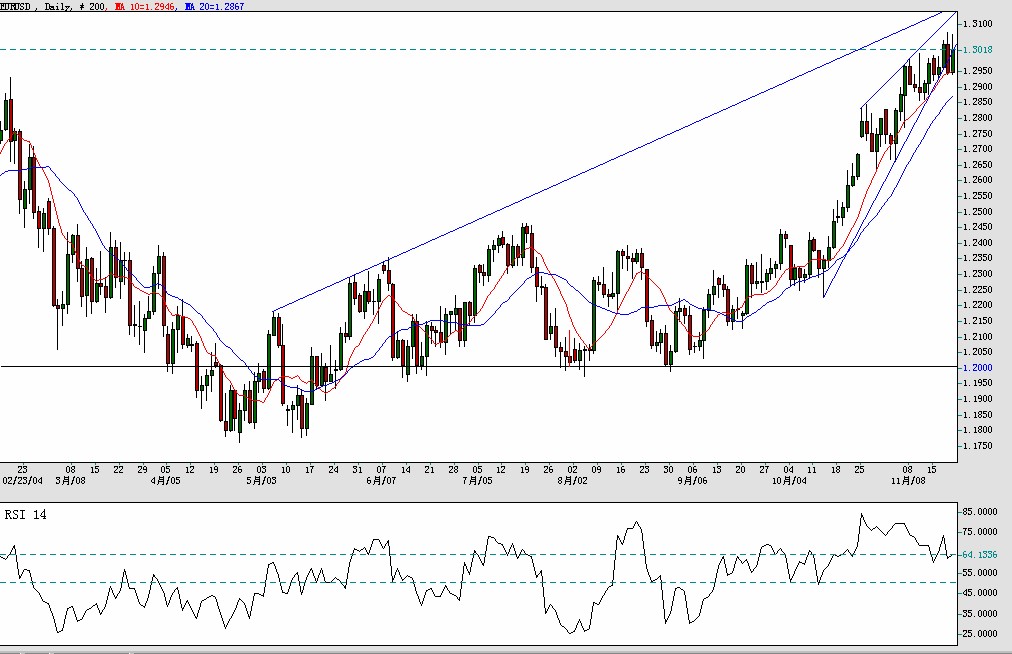The height and width of the screenshot is (654, 1012).
Task: Click the 5月/03 month label
Action: [261, 480]
